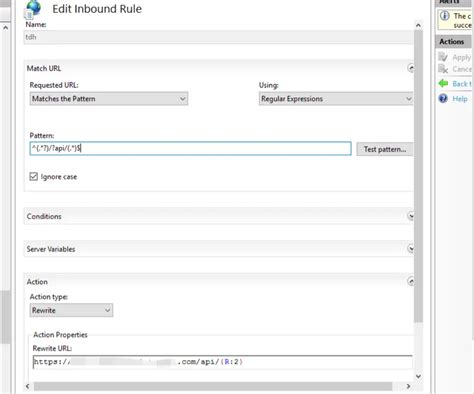Toggle the Ignore case checkbox
474x394 pixels.
pos(34,176)
